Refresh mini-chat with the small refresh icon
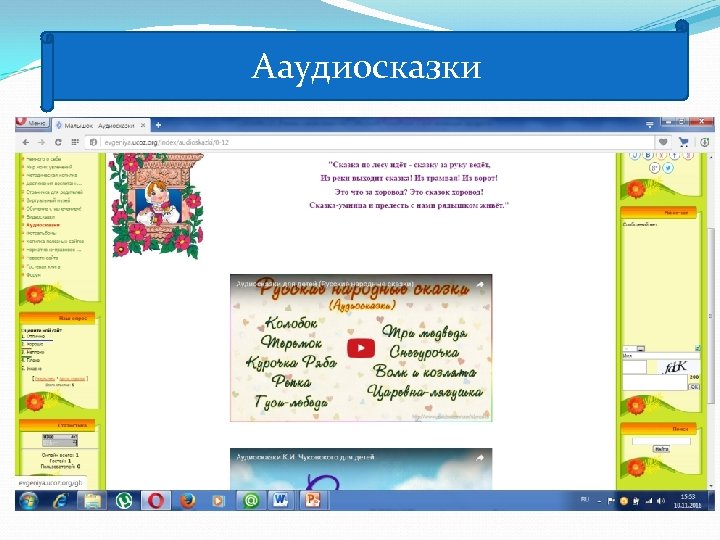This screenshot has width=720, height=540. click(x=698, y=349)
